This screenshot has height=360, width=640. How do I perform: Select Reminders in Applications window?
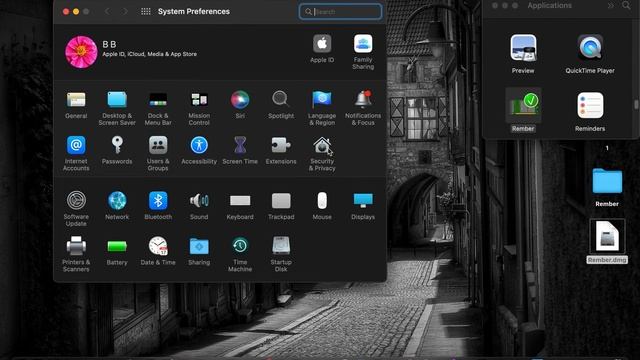click(590, 112)
